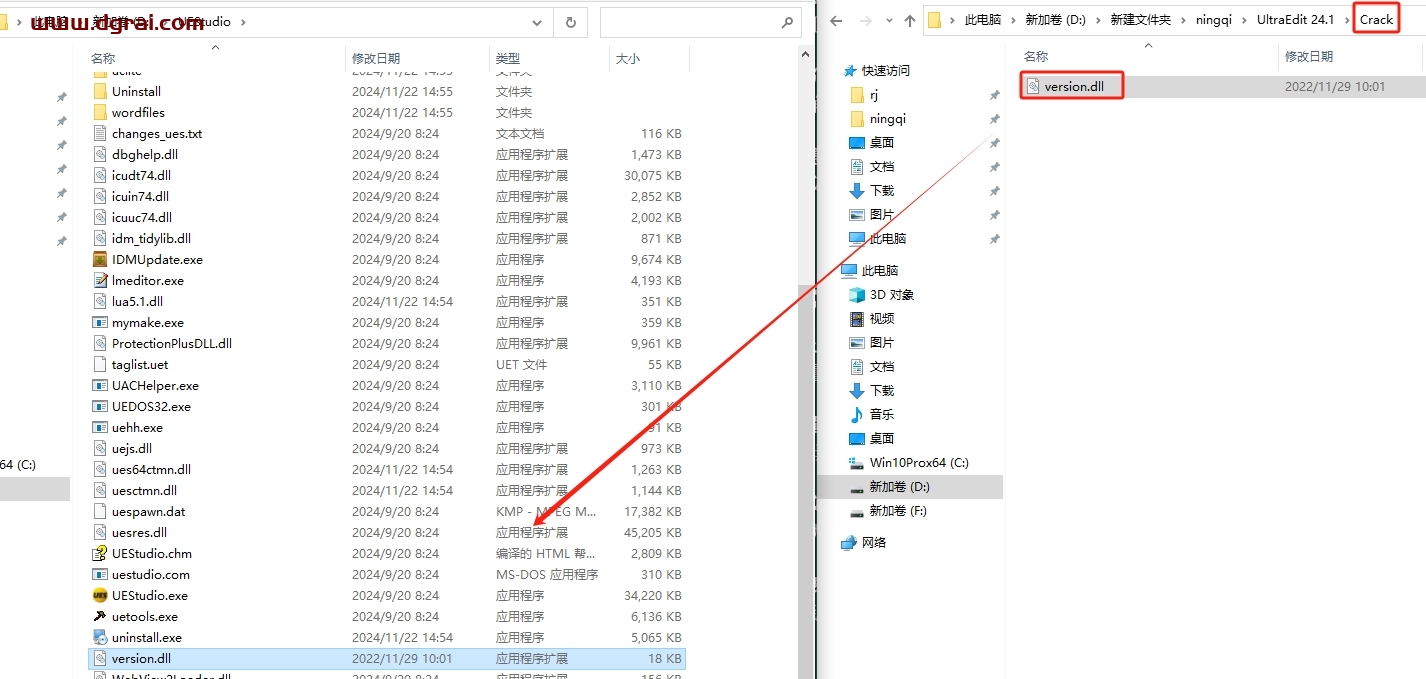Select 新加卷 (D:) drive in navigation pane
Viewport: 1426px width, 679px height.
[x=889, y=486]
